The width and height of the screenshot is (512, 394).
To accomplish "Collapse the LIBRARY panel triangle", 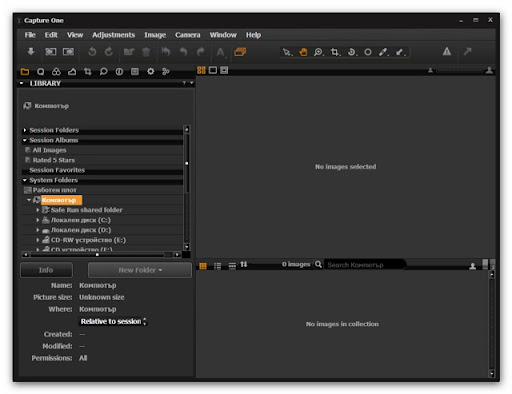I will pyautogui.click(x=22, y=83).
